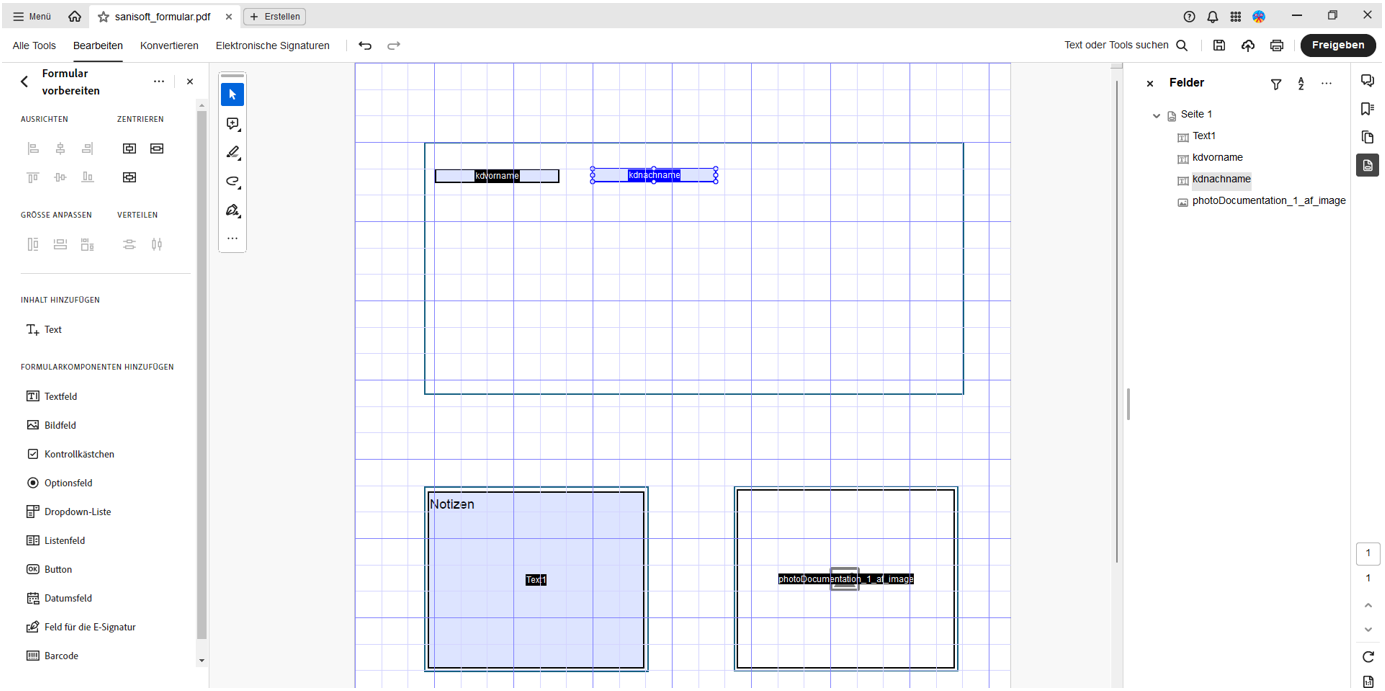Collapse the Seite 1 tree node
The height and width of the screenshot is (691, 1385).
pyautogui.click(x=1157, y=115)
